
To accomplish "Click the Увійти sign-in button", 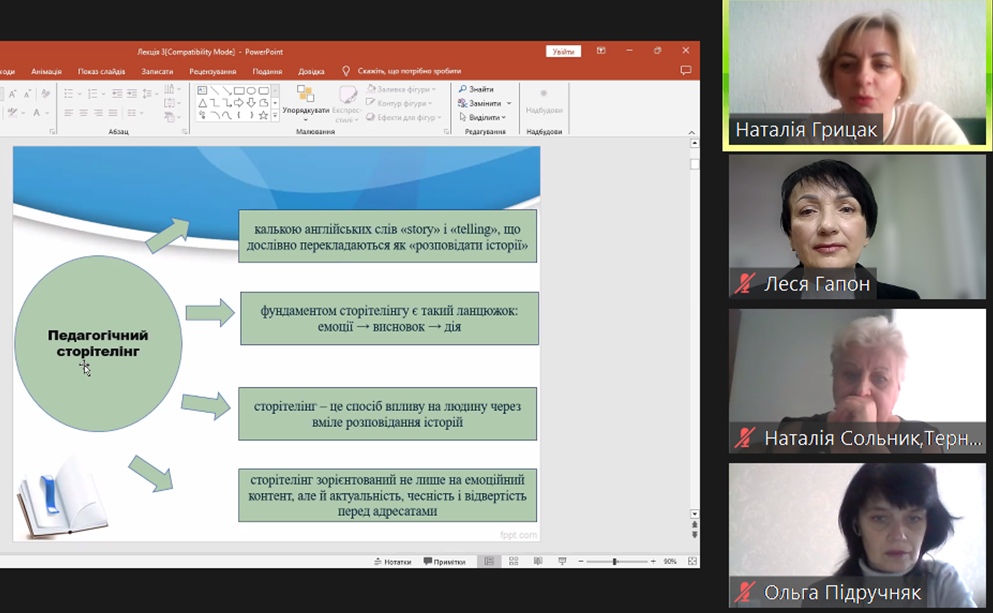I will click(x=563, y=51).
